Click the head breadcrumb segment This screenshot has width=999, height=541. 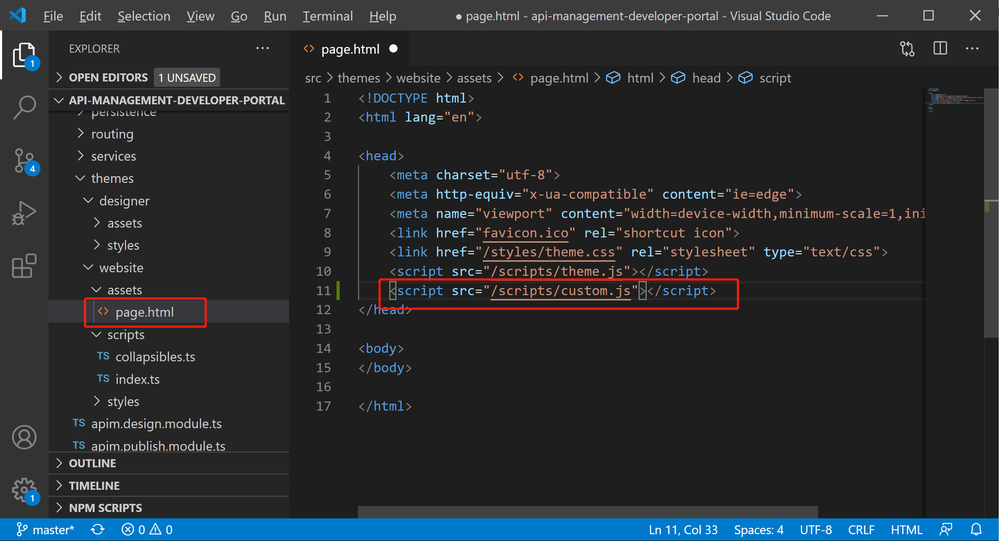(x=696, y=78)
